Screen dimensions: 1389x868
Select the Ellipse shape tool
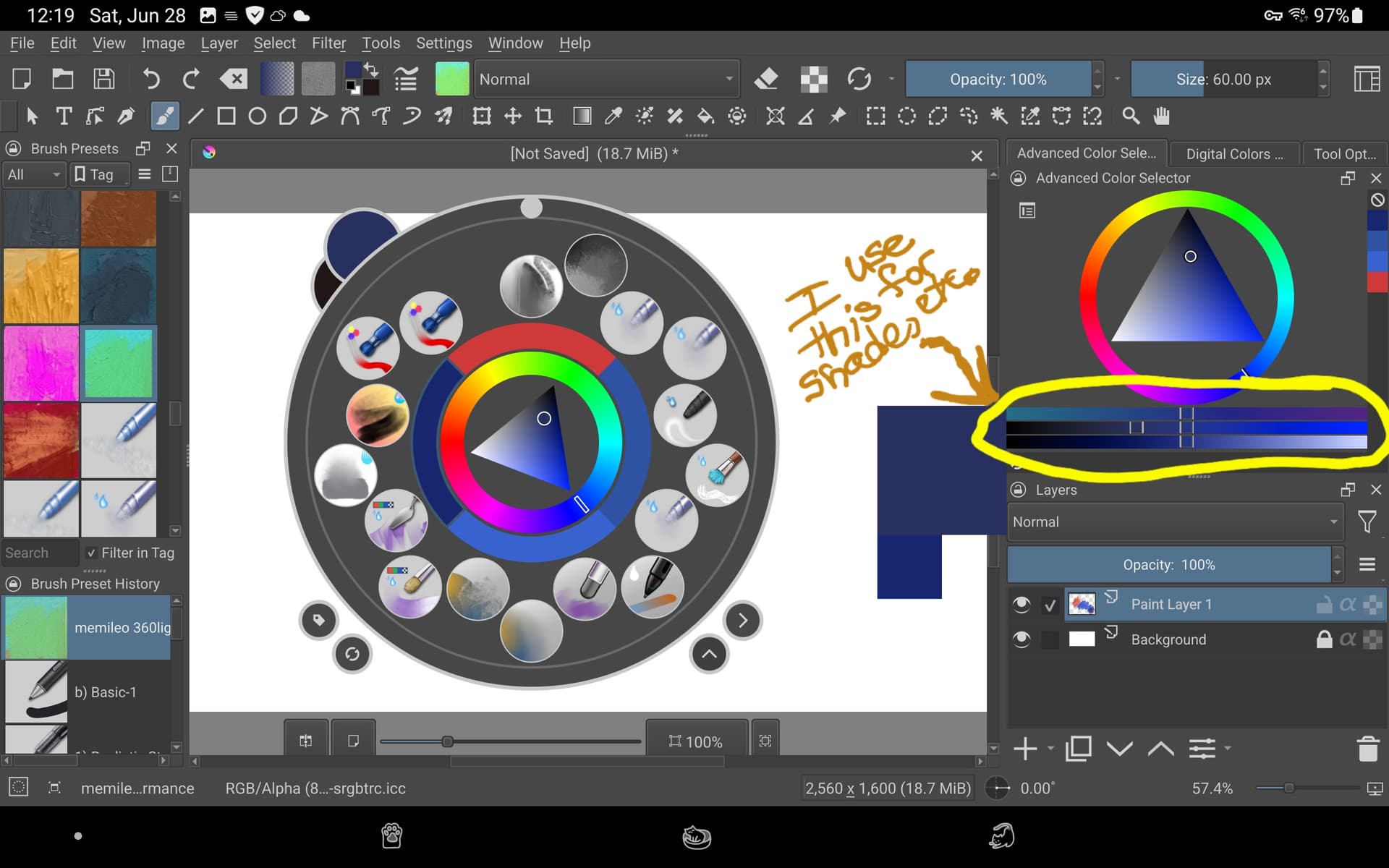[258, 116]
